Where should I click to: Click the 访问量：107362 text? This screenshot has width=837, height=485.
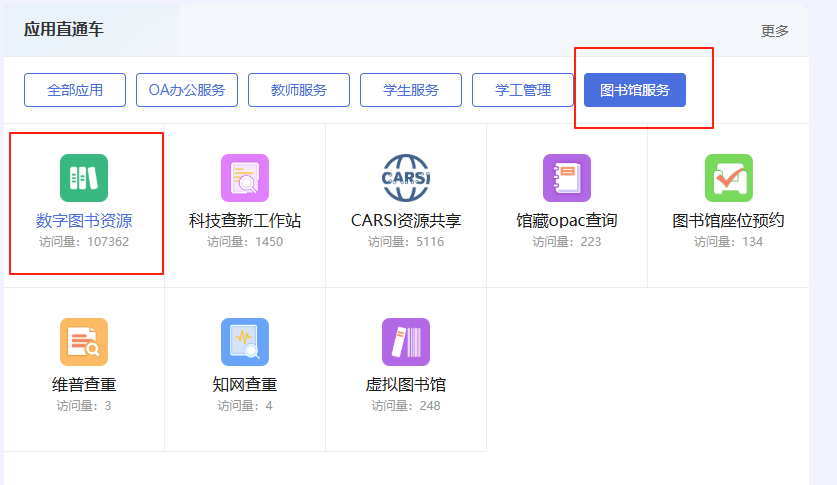pyautogui.click(x=84, y=242)
